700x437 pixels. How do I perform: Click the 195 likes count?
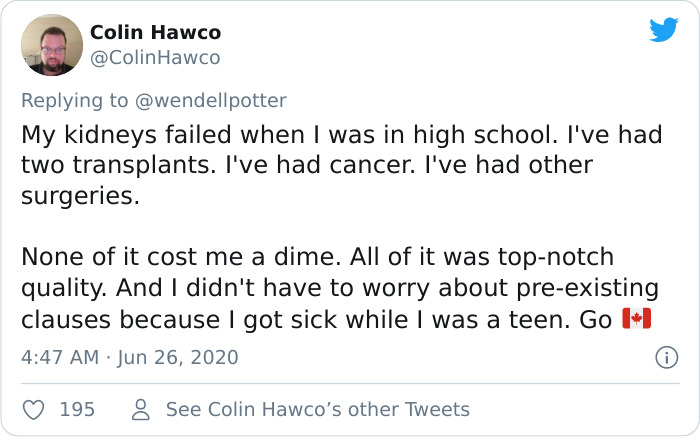click(77, 409)
